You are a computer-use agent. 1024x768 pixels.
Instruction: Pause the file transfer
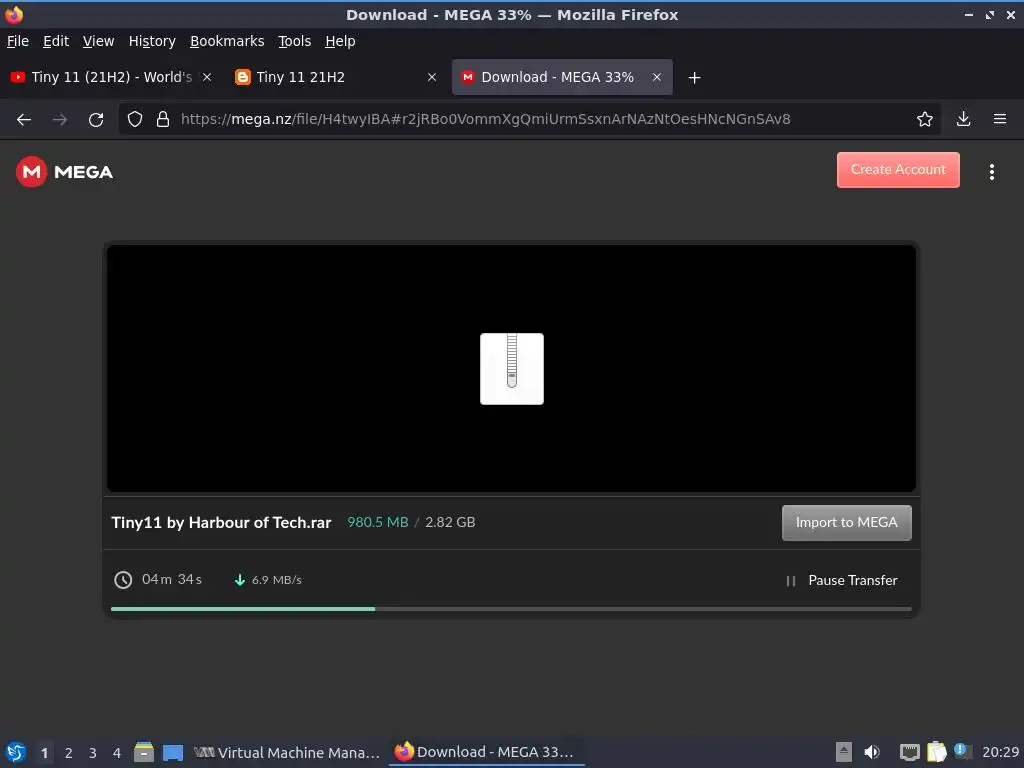pyautogui.click(x=842, y=581)
